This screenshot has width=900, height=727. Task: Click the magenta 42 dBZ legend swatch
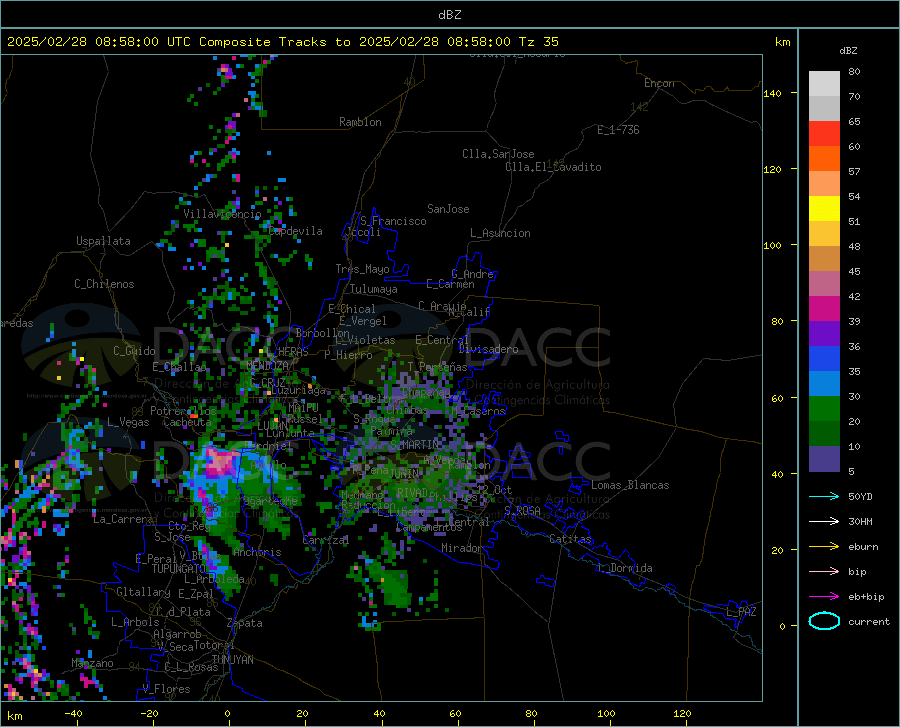[x=824, y=308]
